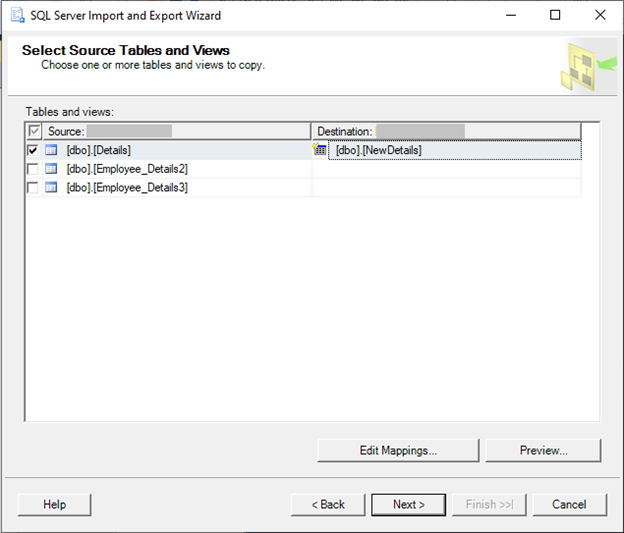Viewport: 624px width, 533px height.
Task: Close the wizard window
Action: pyautogui.click(x=600, y=15)
